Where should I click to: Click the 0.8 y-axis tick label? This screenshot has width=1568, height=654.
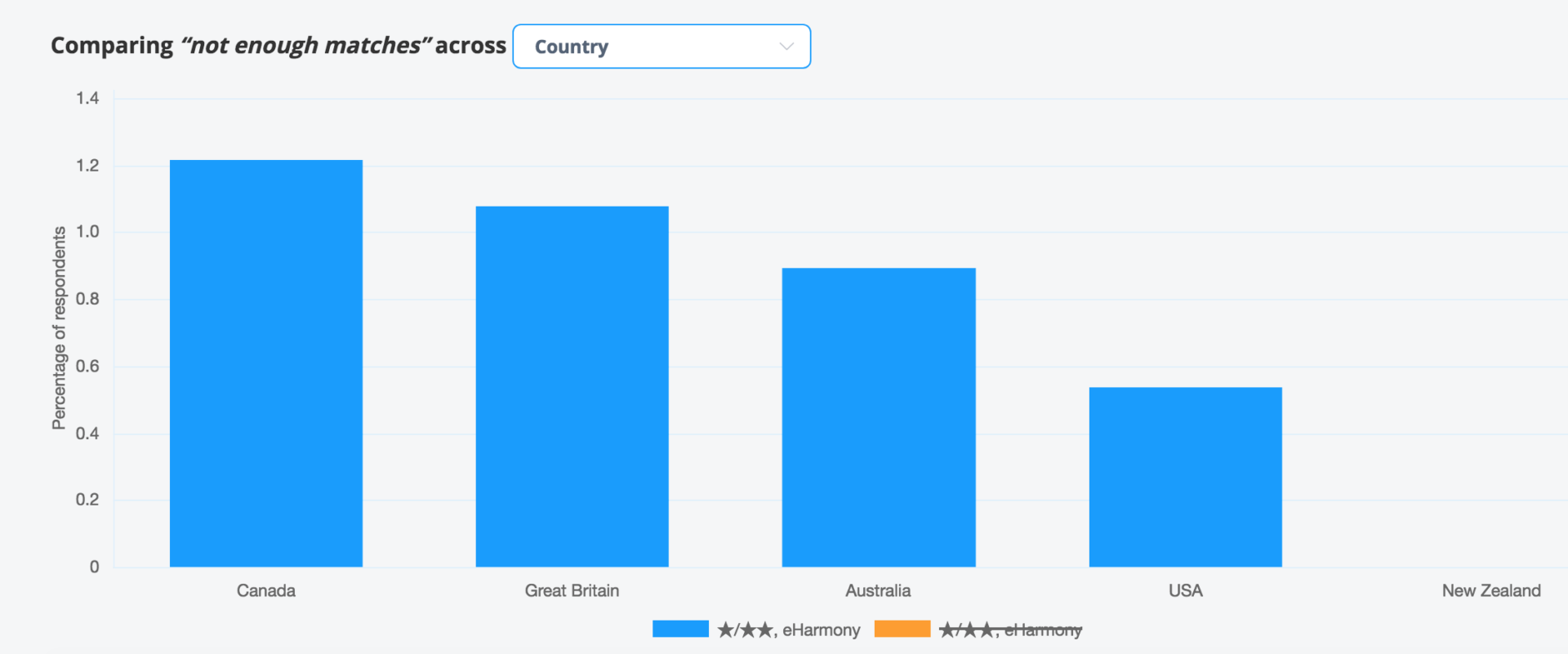pos(87,299)
